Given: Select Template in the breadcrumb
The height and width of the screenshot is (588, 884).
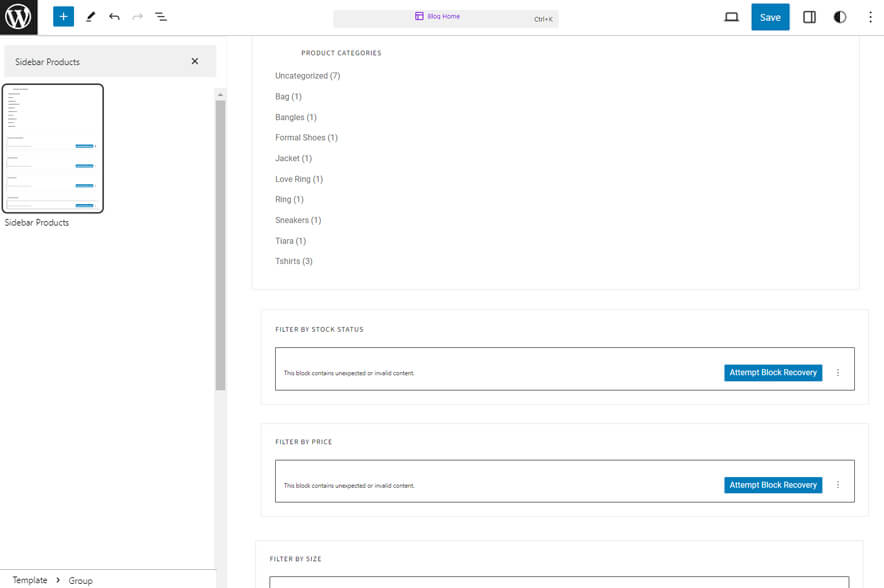Looking at the screenshot, I should [30, 580].
